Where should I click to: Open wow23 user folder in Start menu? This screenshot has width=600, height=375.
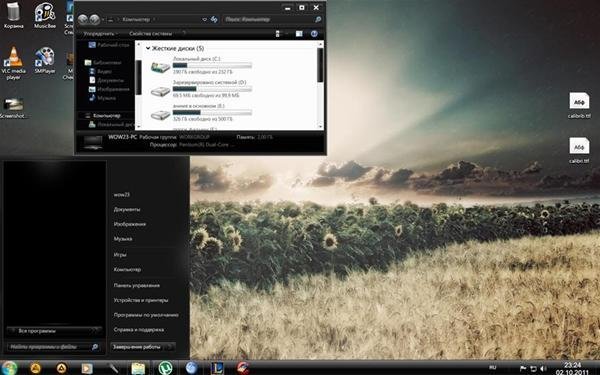pos(122,195)
